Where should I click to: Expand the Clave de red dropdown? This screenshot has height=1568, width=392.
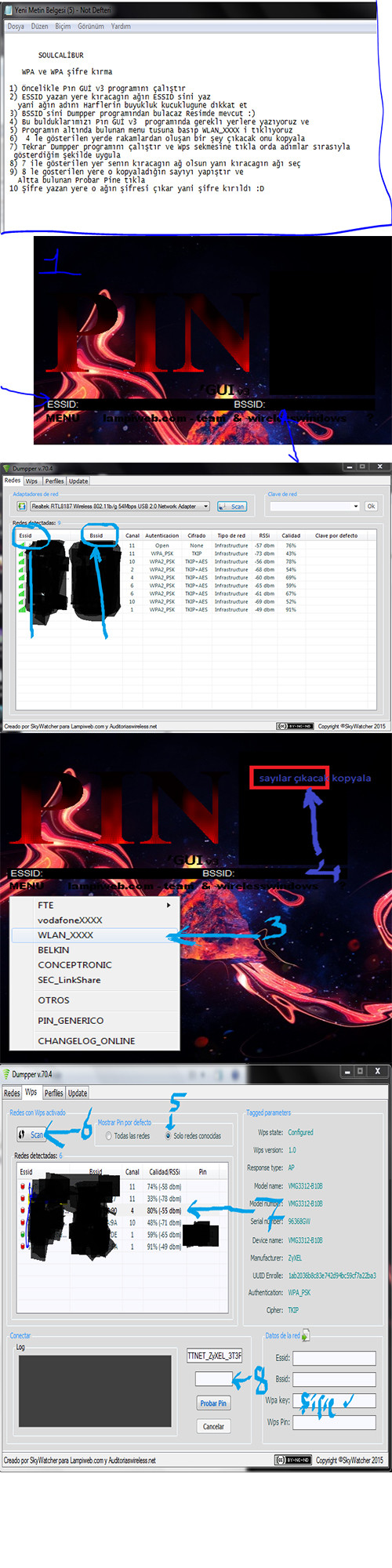[356, 506]
